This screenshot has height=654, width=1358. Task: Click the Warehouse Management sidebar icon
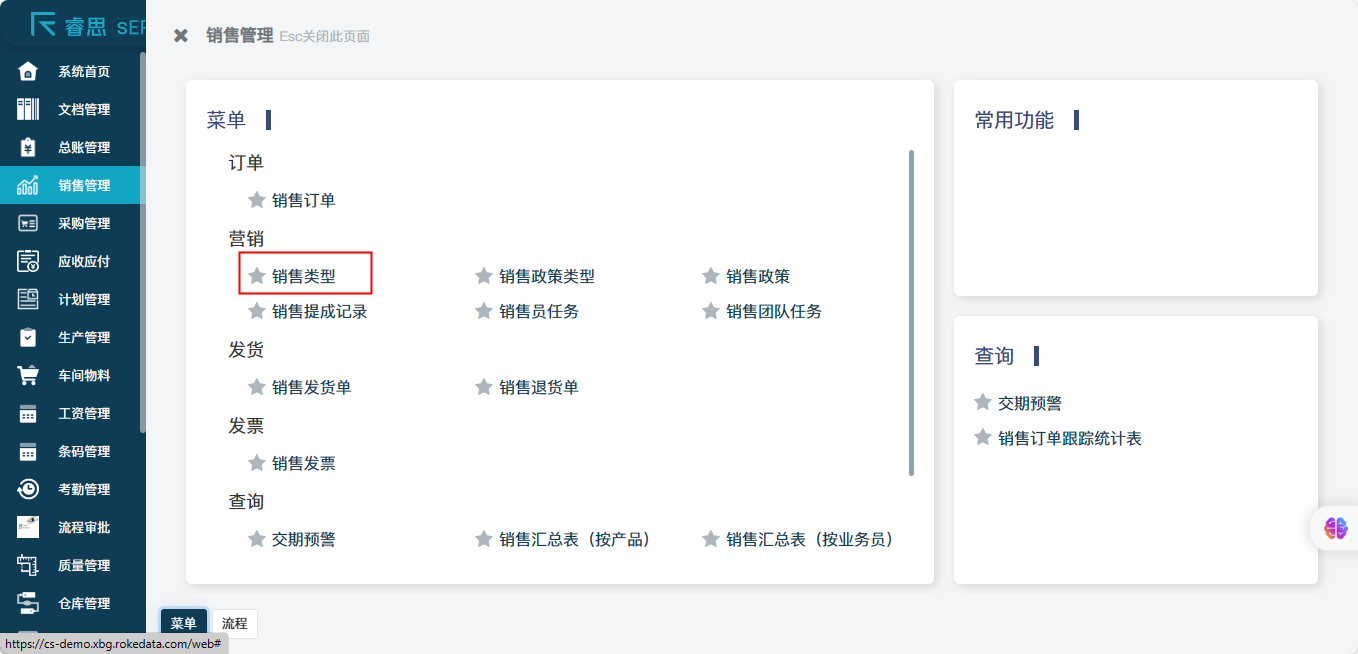coord(28,604)
